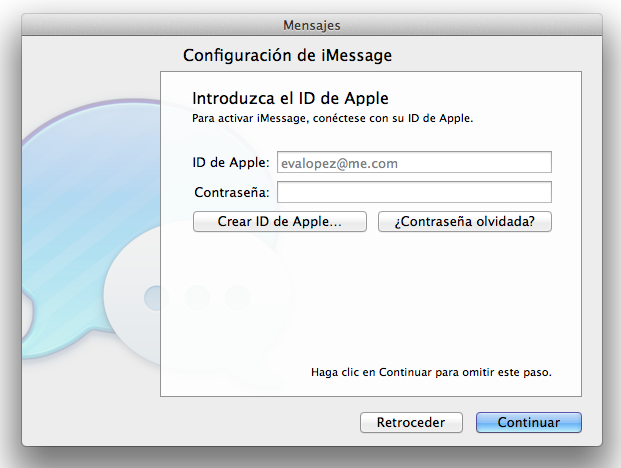The width and height of the screenshot is (621, 468).
Task: Focus the Contraseña password field
Action: pyautogui.click(x=414, y=192)
